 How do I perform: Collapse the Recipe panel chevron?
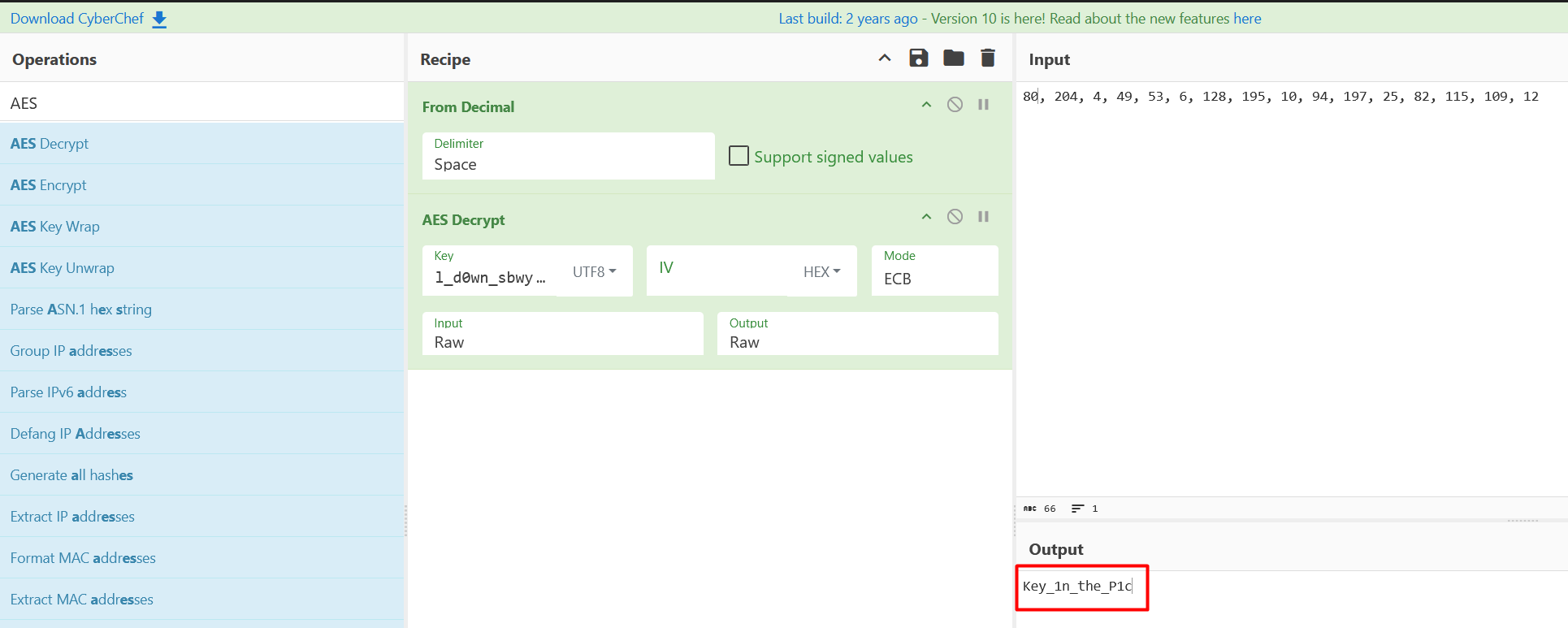tap(885, 58)
